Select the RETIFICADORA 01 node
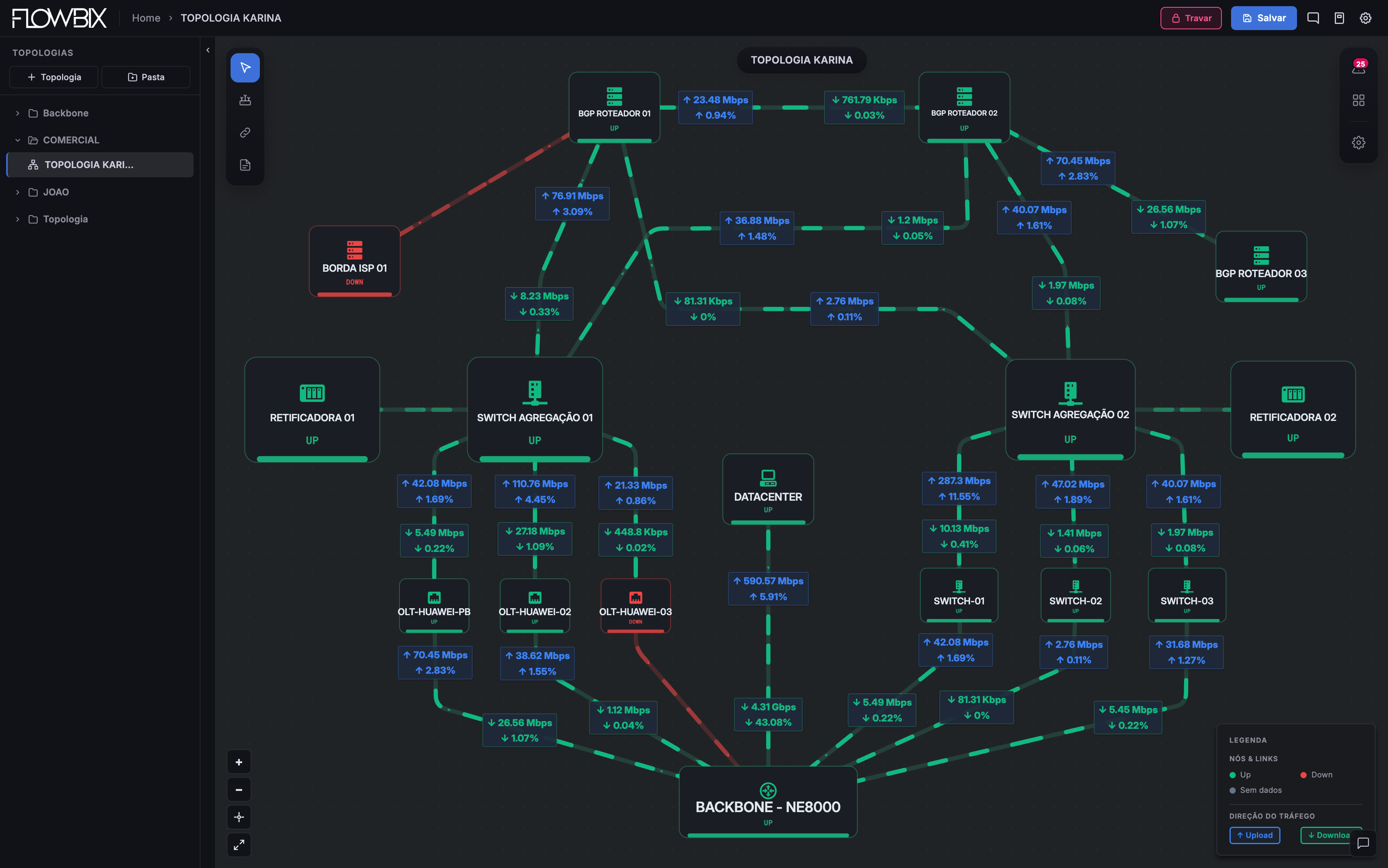The image size is (1388, 868). 312,410
